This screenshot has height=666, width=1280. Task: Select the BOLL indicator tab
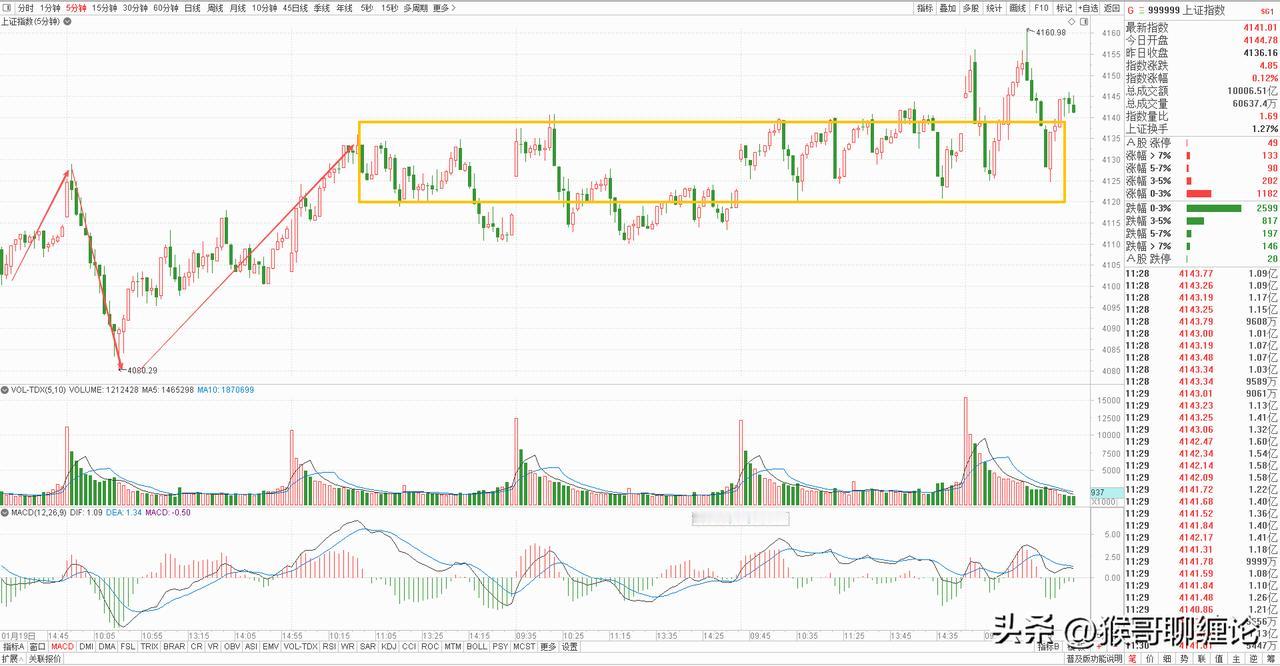(x=476, y=646)
